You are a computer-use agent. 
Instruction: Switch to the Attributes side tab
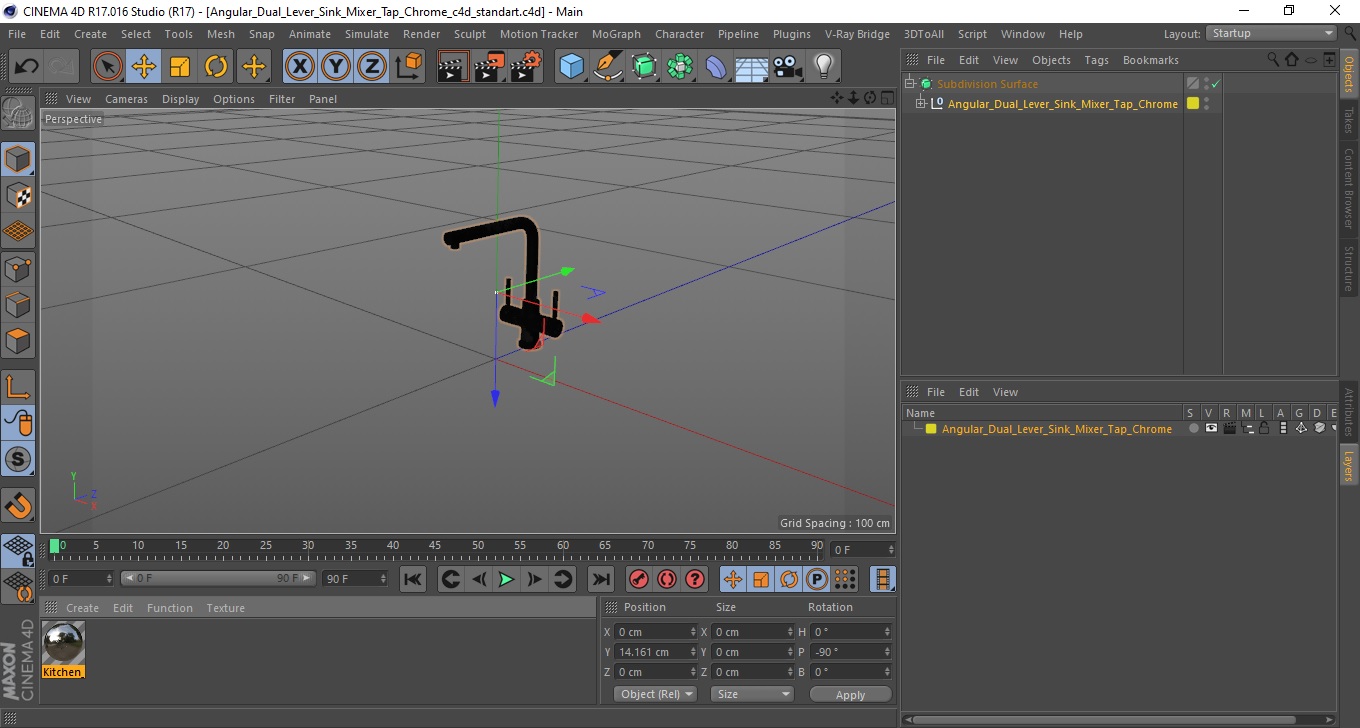(1349, 412)
